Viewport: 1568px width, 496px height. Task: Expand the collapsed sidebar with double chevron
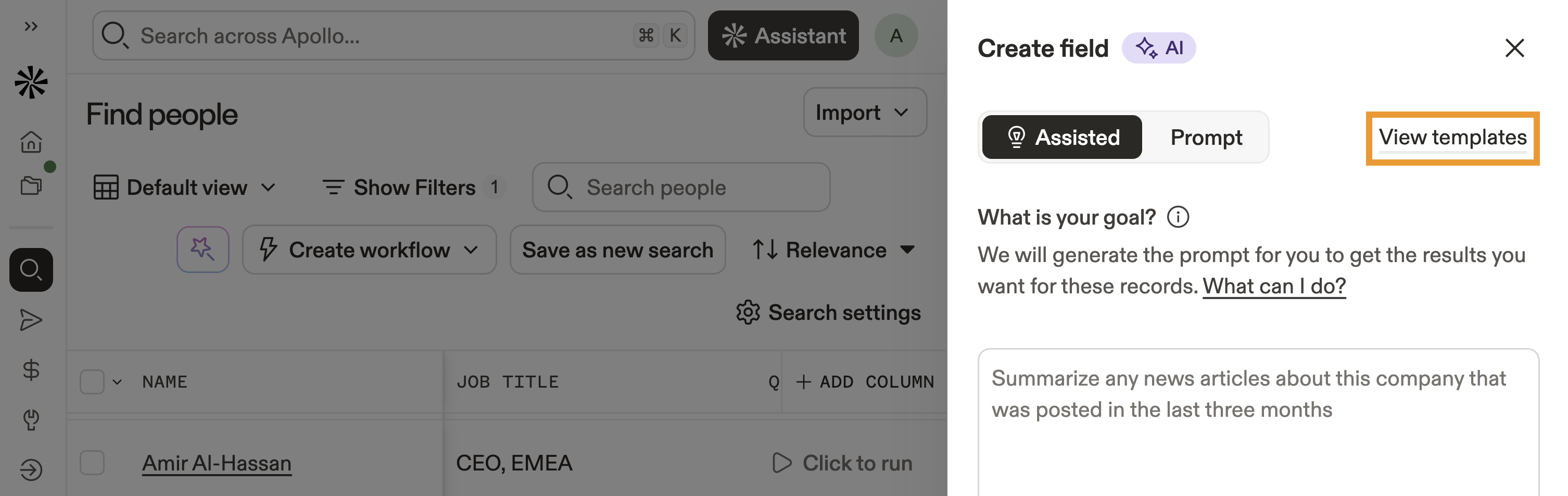point(31,26)
